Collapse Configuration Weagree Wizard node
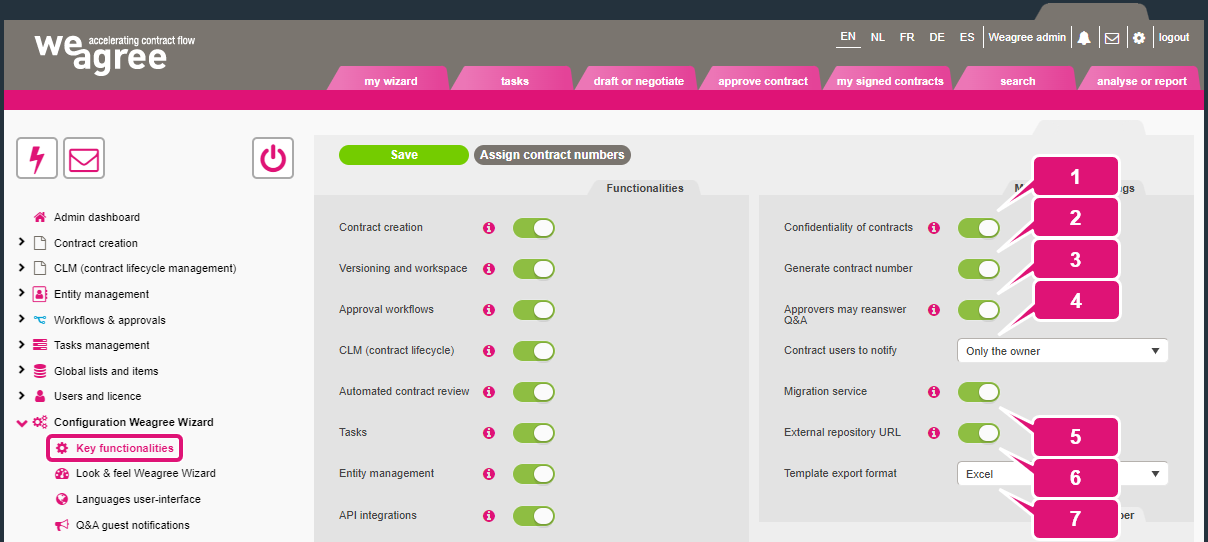 pyautogui.click(x=22, y=422)
